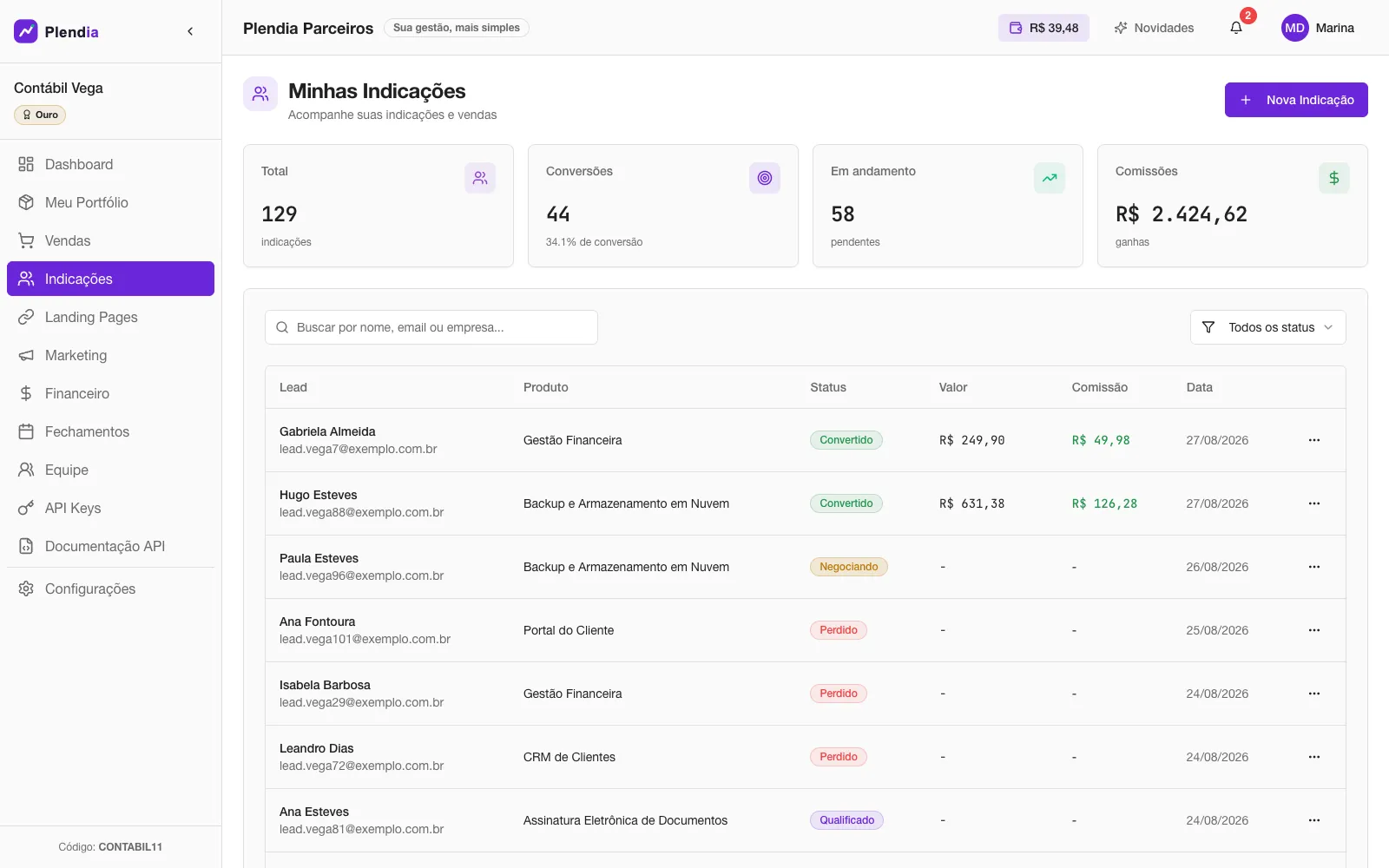Open actions menu for Gabriela Almeida row

coord(1314,440)
